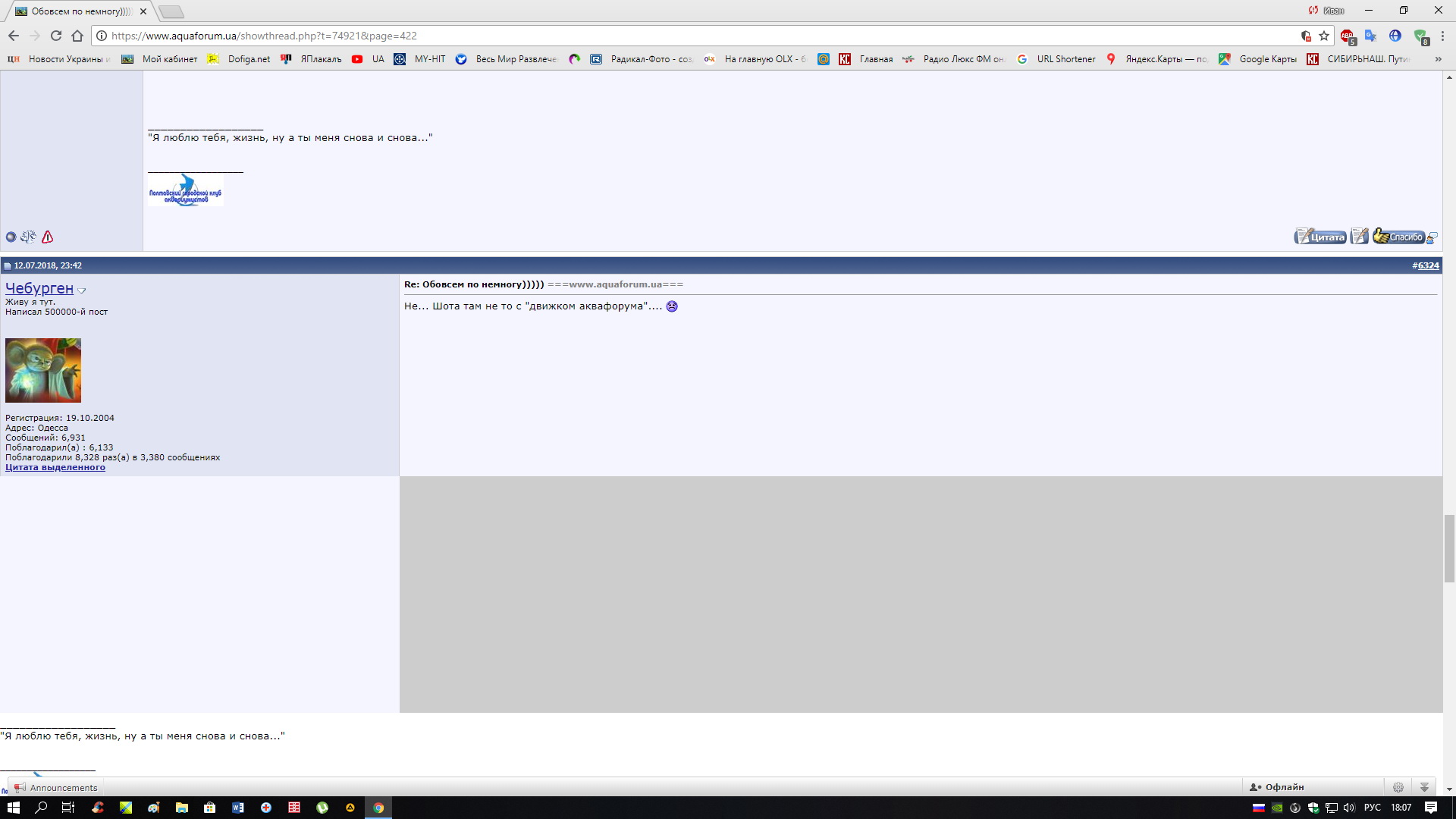Viewport: 1456px width, 819px height.
Task: Expand the hidden bookmarks chevron
Action: 1438,58
